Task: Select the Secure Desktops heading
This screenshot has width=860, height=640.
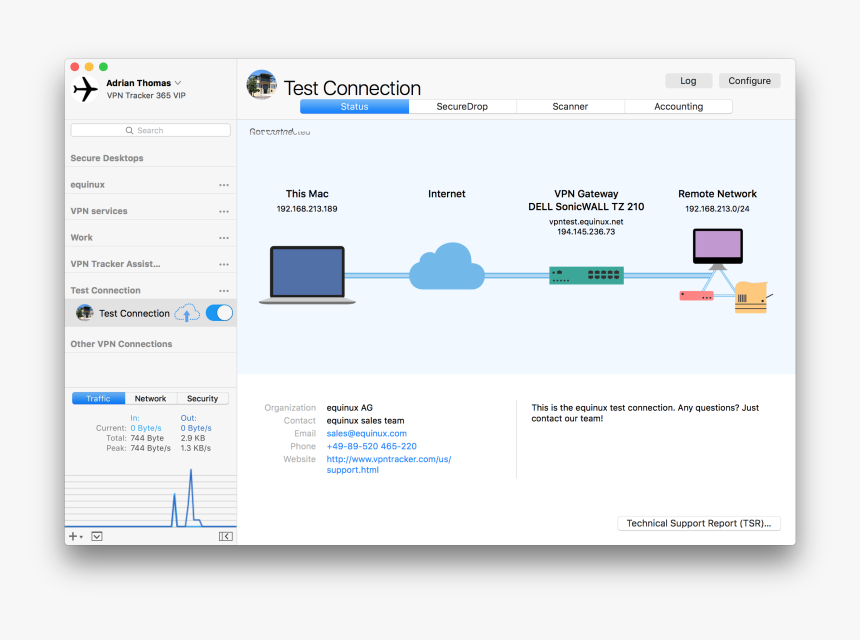Action: tap(107, 158)
